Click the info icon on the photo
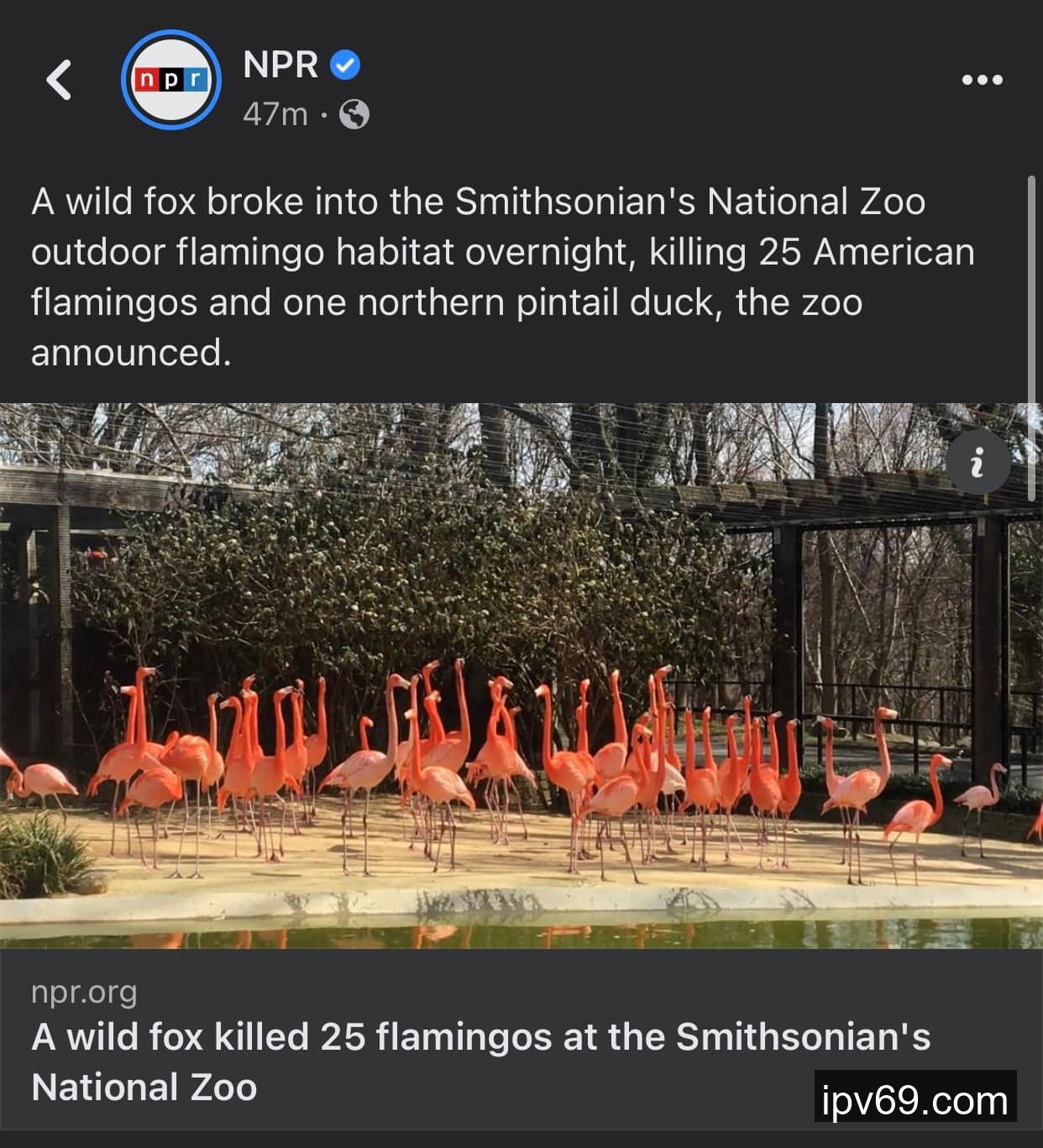 (x=977, y=462)
